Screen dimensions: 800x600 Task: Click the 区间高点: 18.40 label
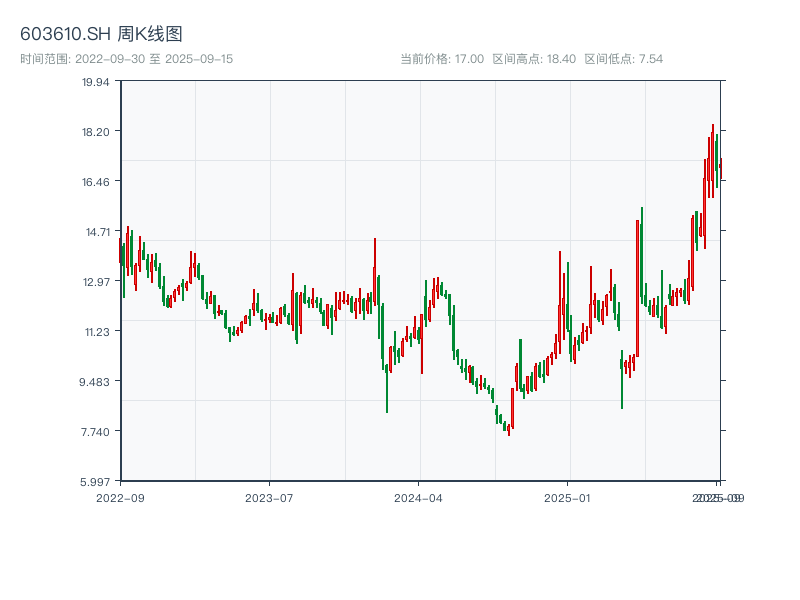tap(534, 59)
